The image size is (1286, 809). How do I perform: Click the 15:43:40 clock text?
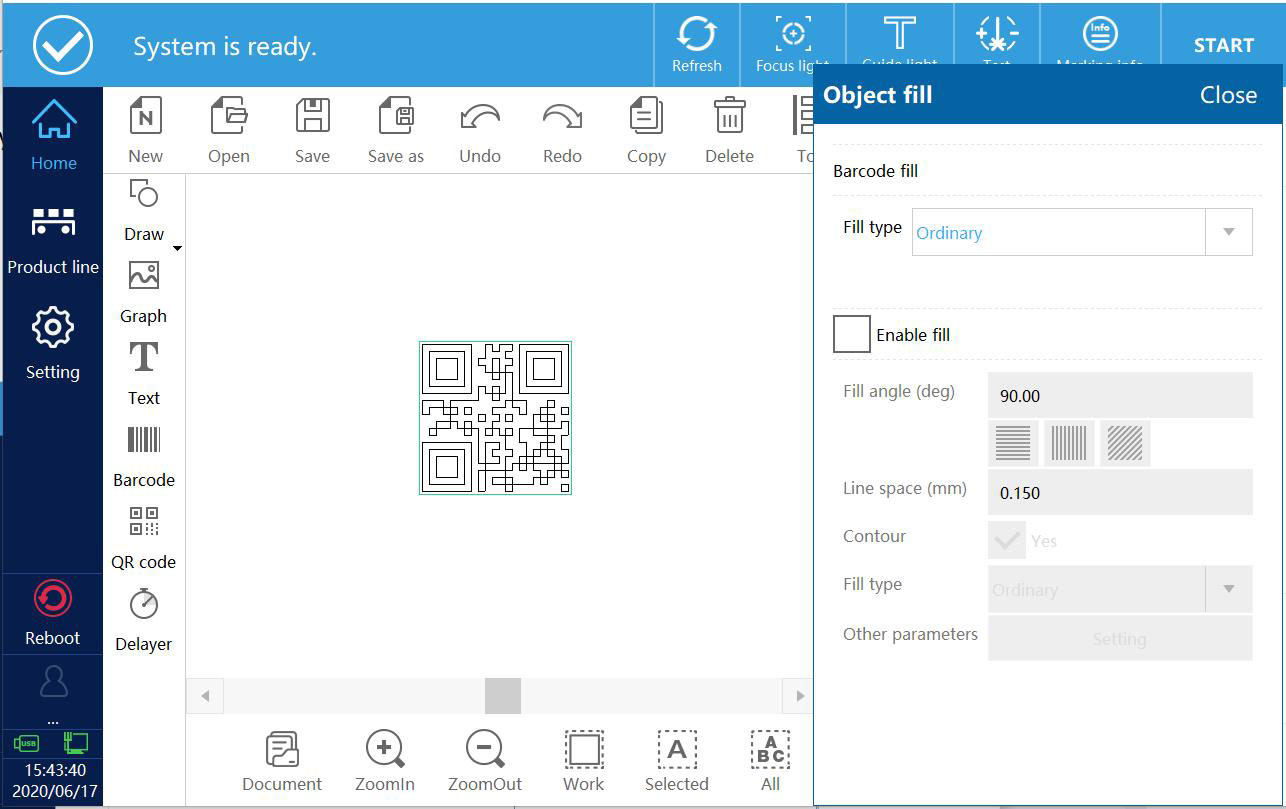click(55, 770)
